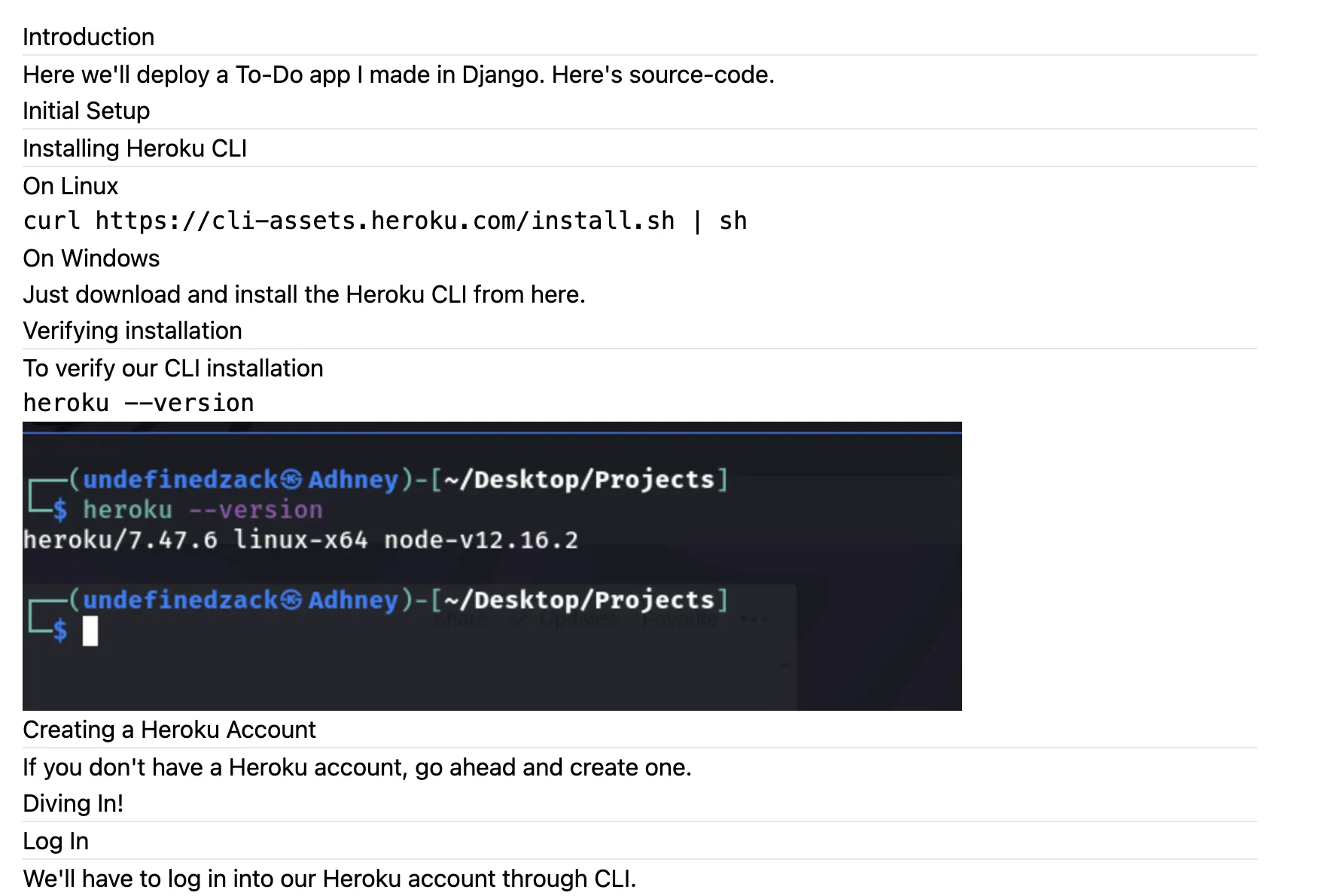
Task: Click the heroku --version code line above the terminal image
Action: (x=139, y=403)
